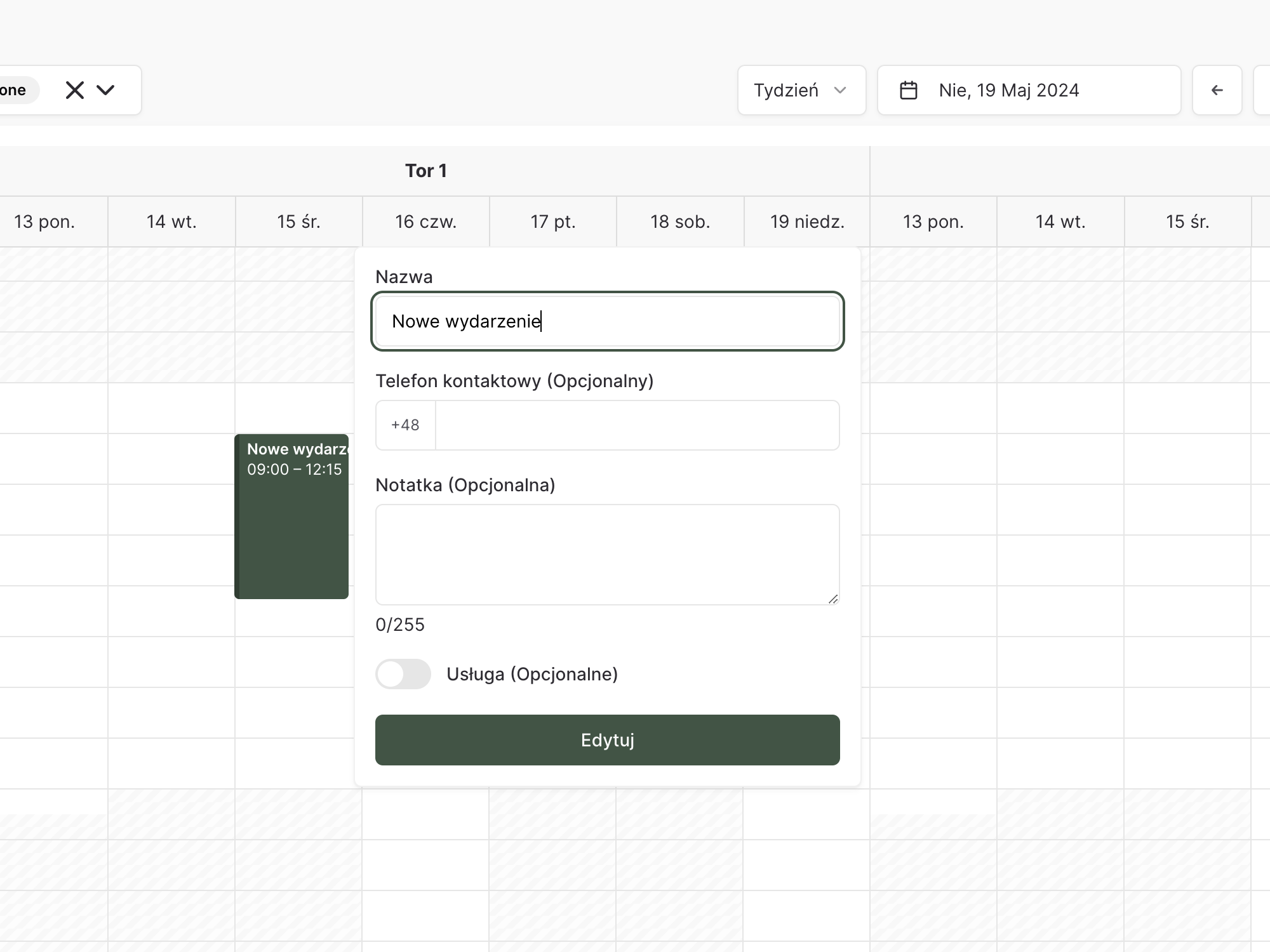This screenshot has width=1270, height=952.
Task: Click the 0/255 character counter
Action: point(400,625)
